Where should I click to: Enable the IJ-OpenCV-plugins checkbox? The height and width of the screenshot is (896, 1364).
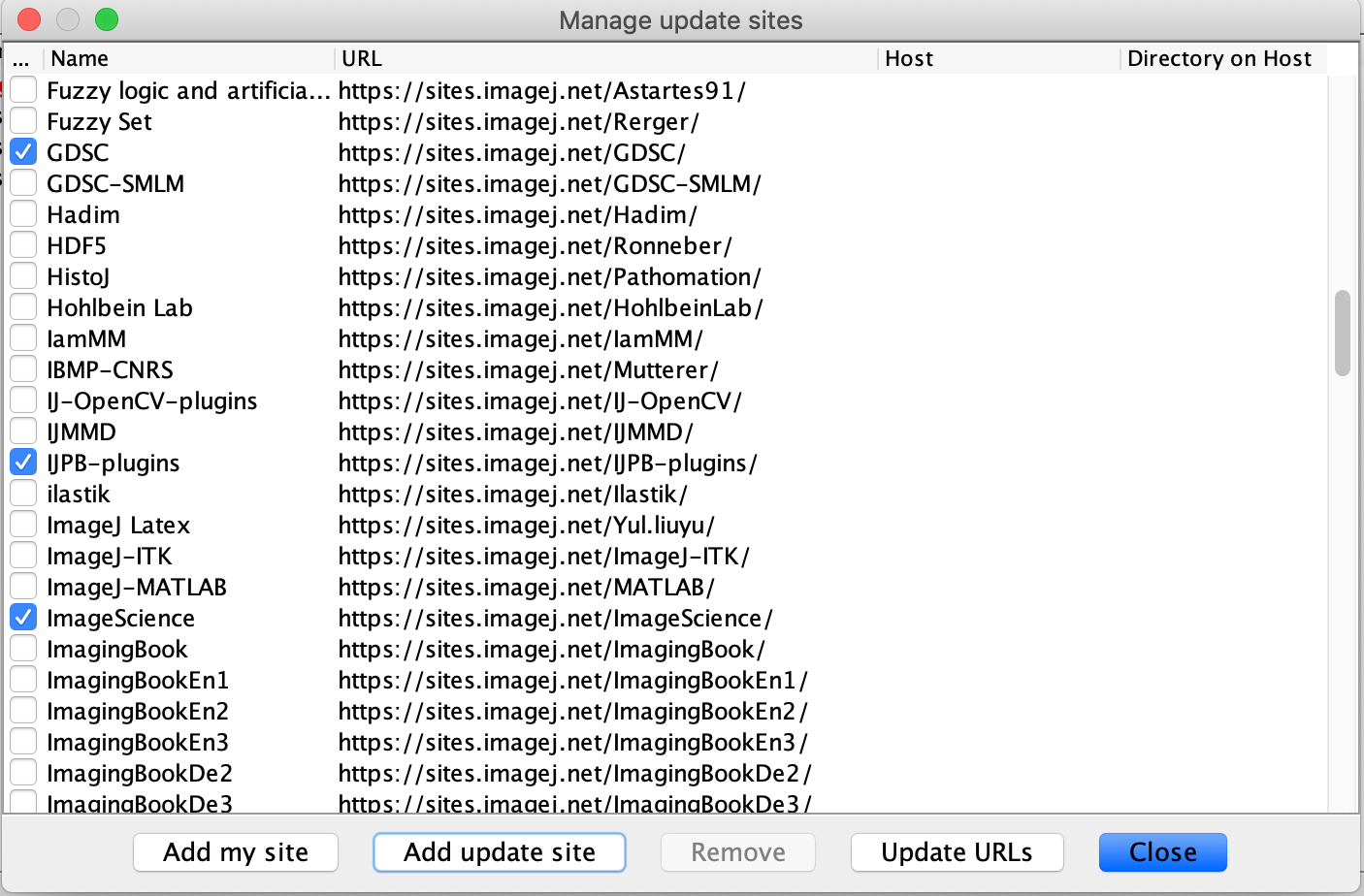(x=23, y=400)
